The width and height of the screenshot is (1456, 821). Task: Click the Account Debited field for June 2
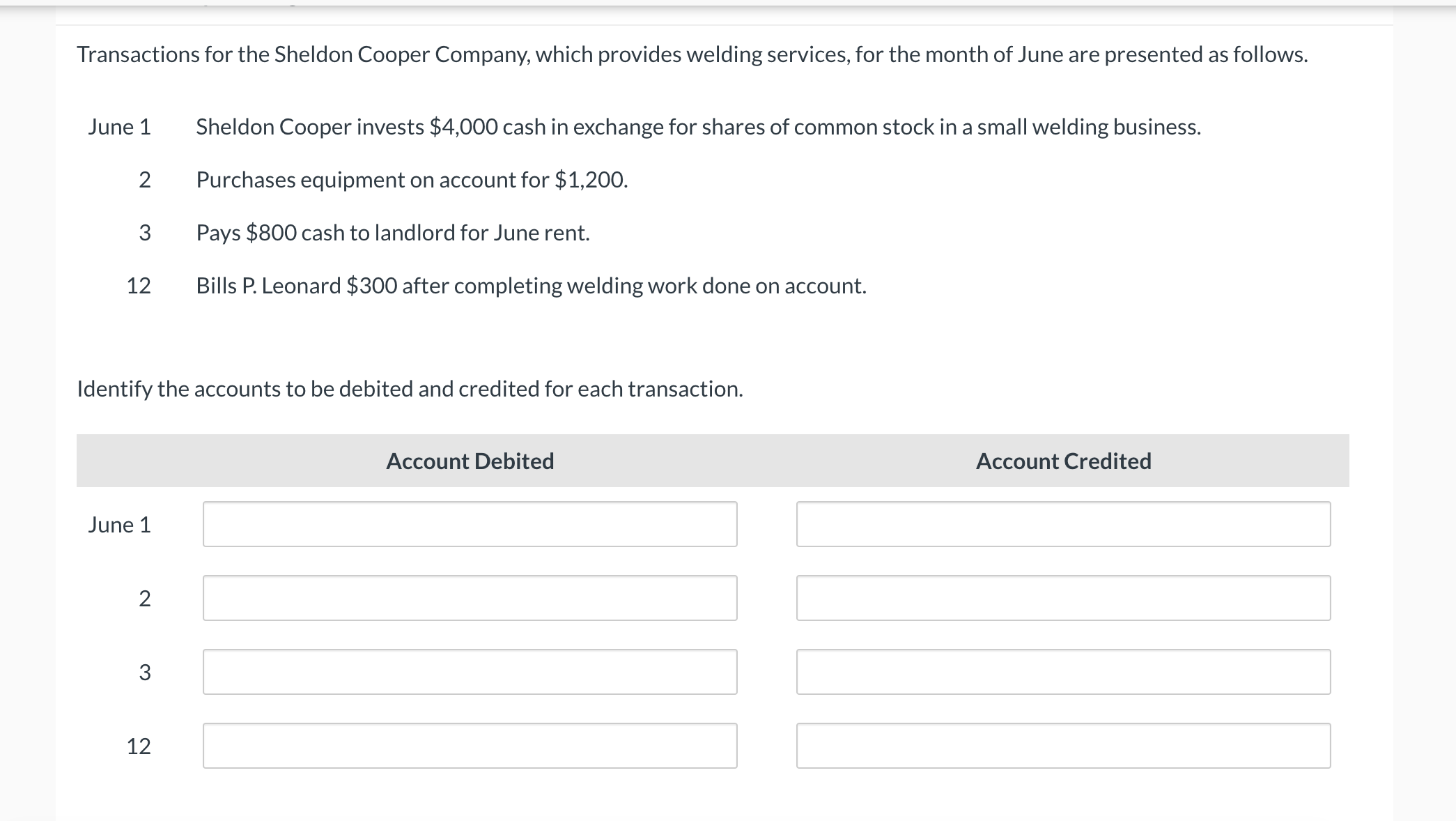(470, 598)
